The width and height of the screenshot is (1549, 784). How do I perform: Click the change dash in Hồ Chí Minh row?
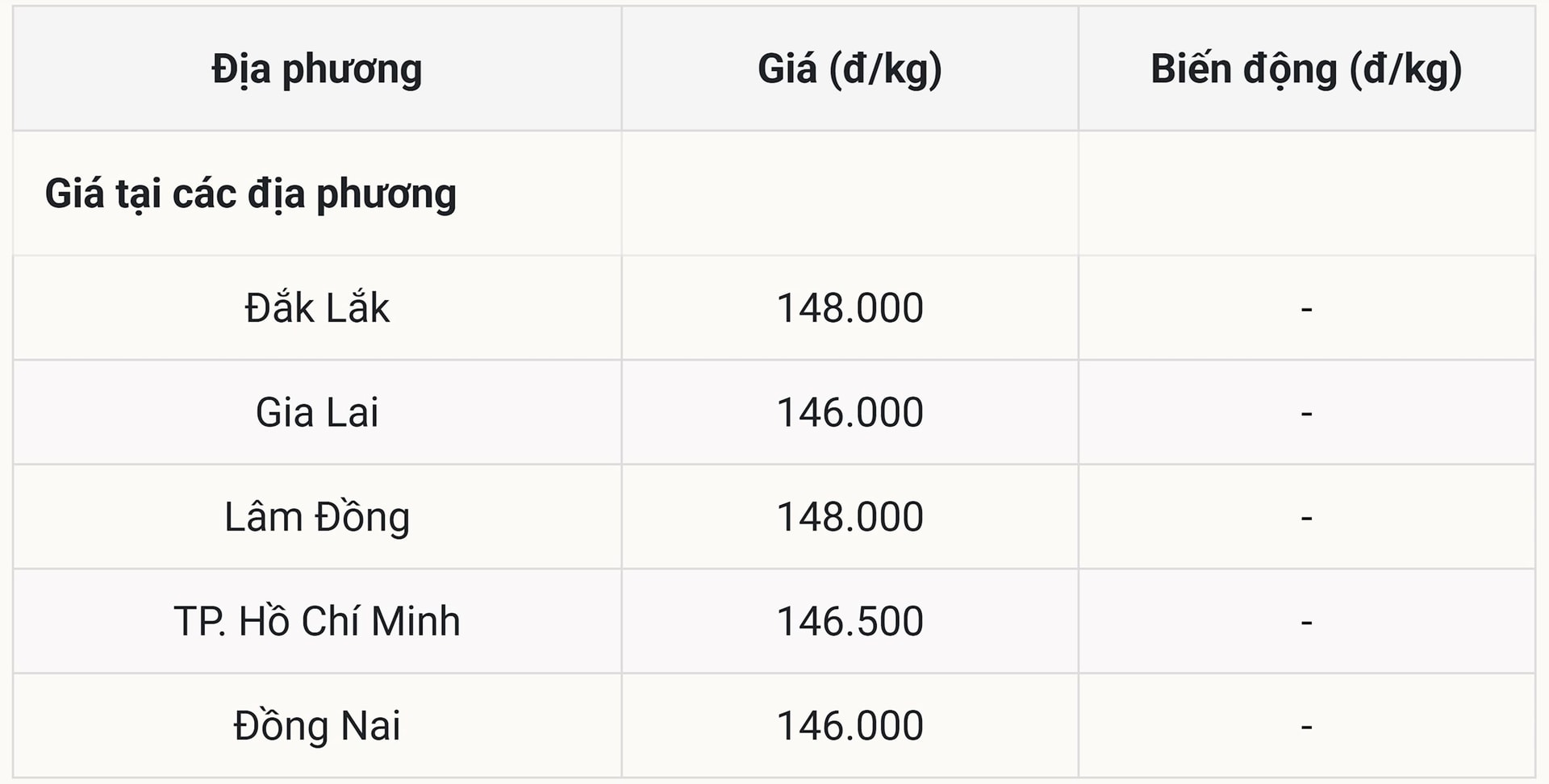[x=1306, y=621]
